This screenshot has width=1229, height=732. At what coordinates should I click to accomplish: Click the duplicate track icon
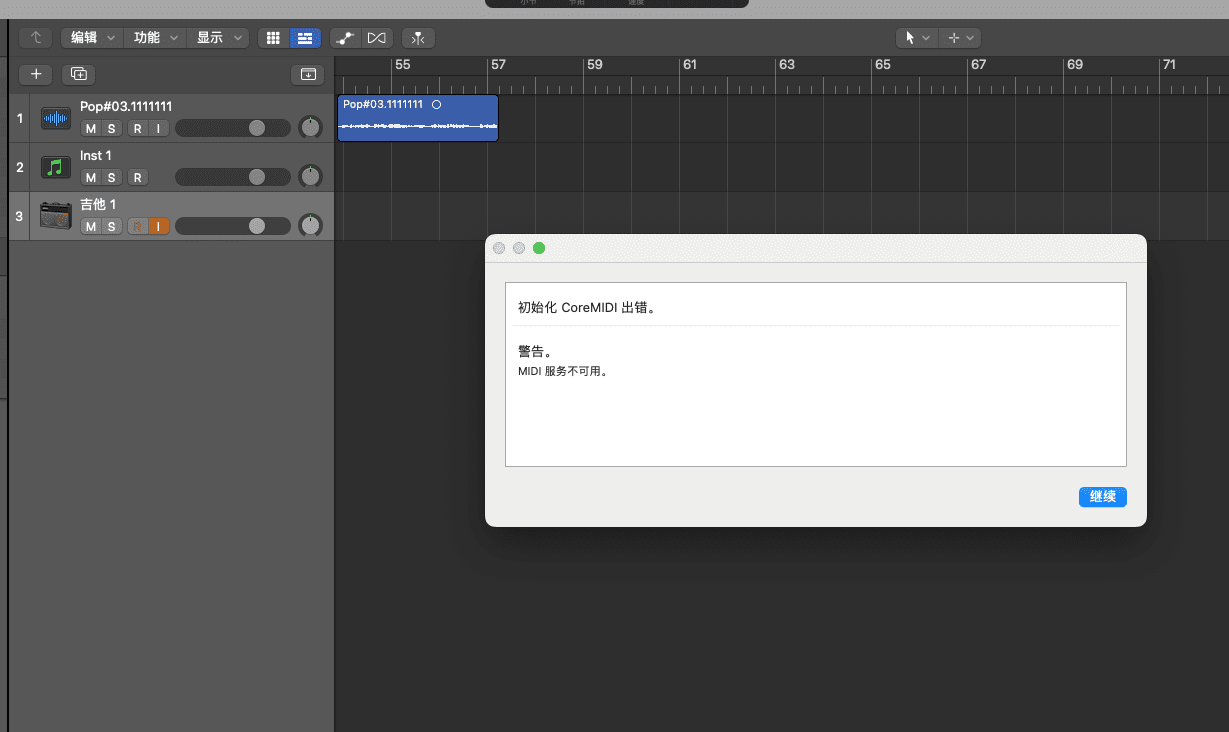pyautogui.click(x=78, y=74)
